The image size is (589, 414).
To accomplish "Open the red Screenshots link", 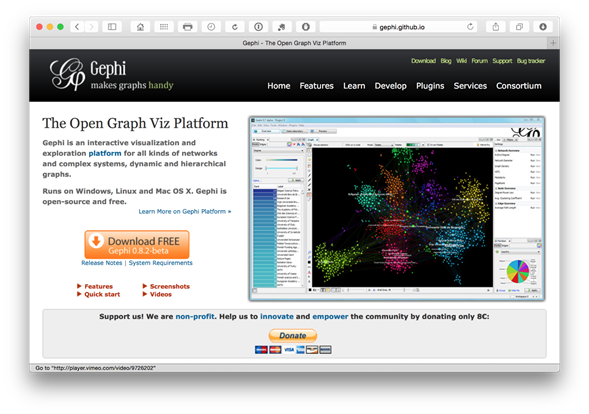I will pyautogui.click(x=170, y=286).
